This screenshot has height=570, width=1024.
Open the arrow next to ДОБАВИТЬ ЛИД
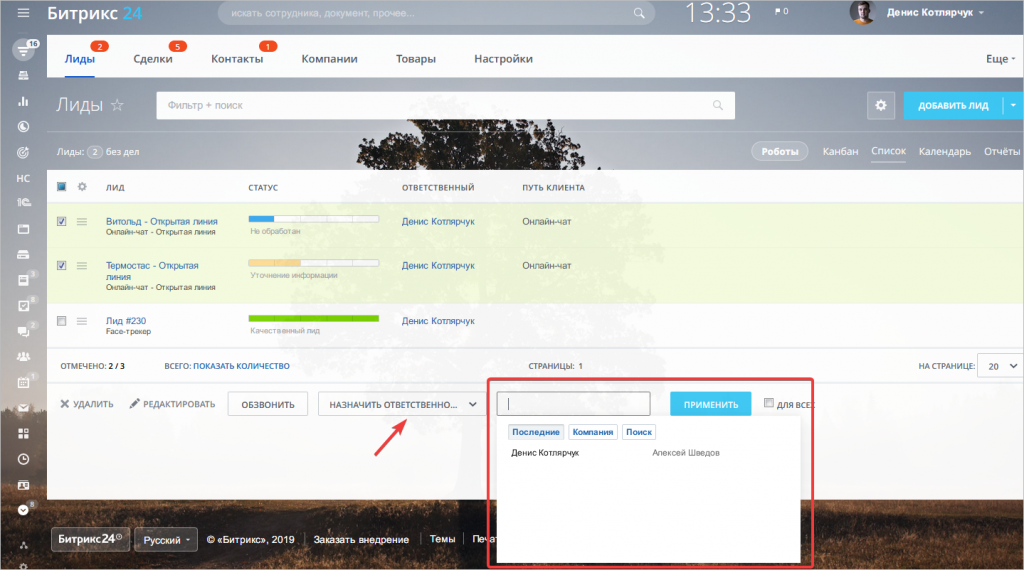(x=1013, y=105)
